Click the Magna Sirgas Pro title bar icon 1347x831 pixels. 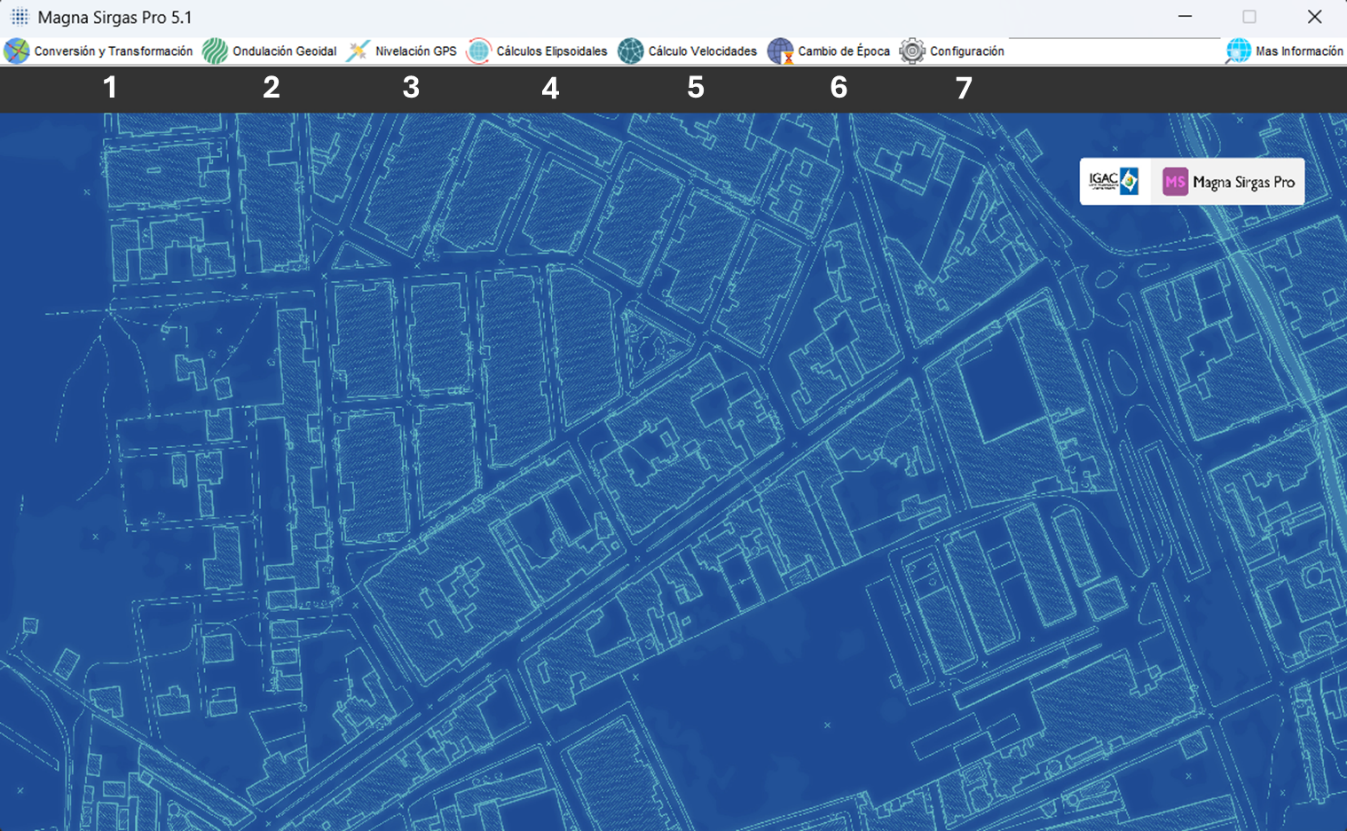19,17
